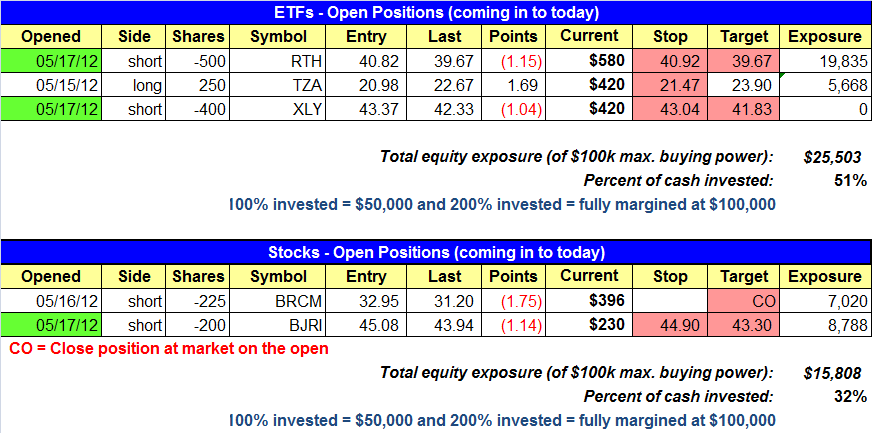872x433 pixels.
Task: Click the TZA target value 23.90
Action: 742,84
